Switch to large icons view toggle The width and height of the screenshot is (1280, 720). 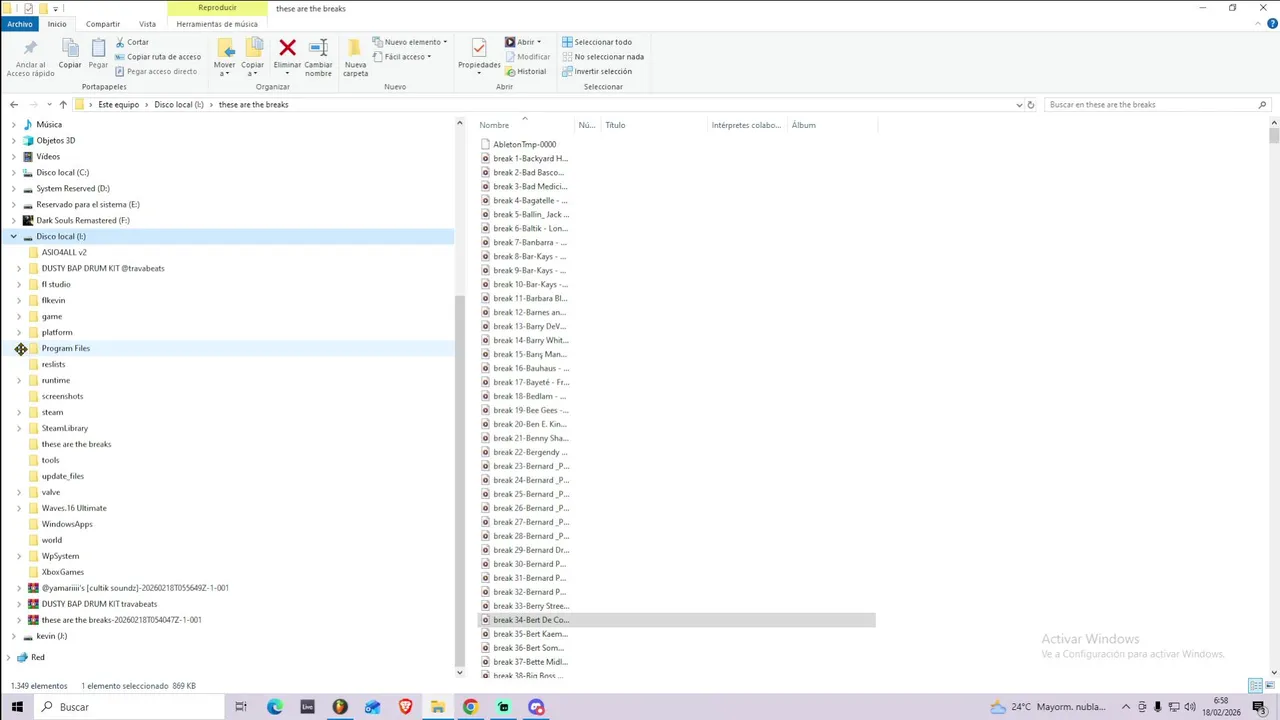click(1269, 686)
